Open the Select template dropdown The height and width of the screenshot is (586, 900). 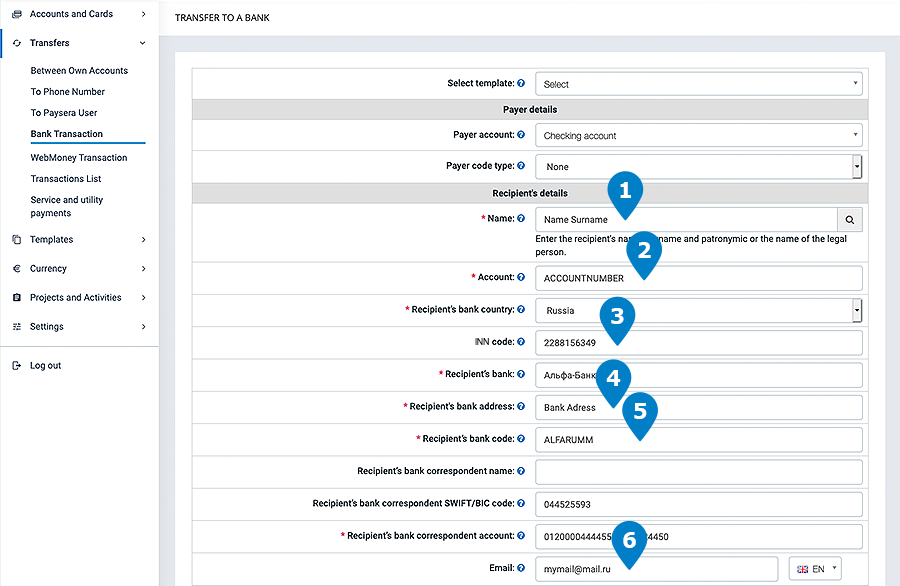click(698, 84)
